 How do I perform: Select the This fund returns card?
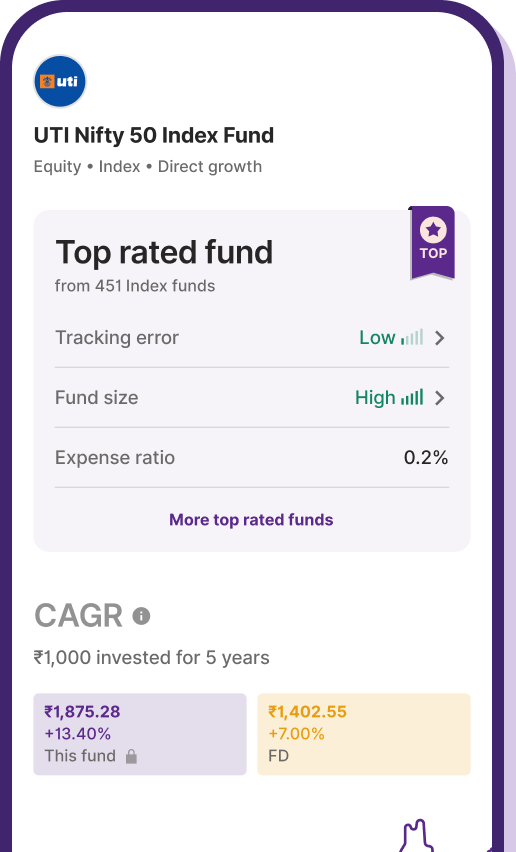140,734
